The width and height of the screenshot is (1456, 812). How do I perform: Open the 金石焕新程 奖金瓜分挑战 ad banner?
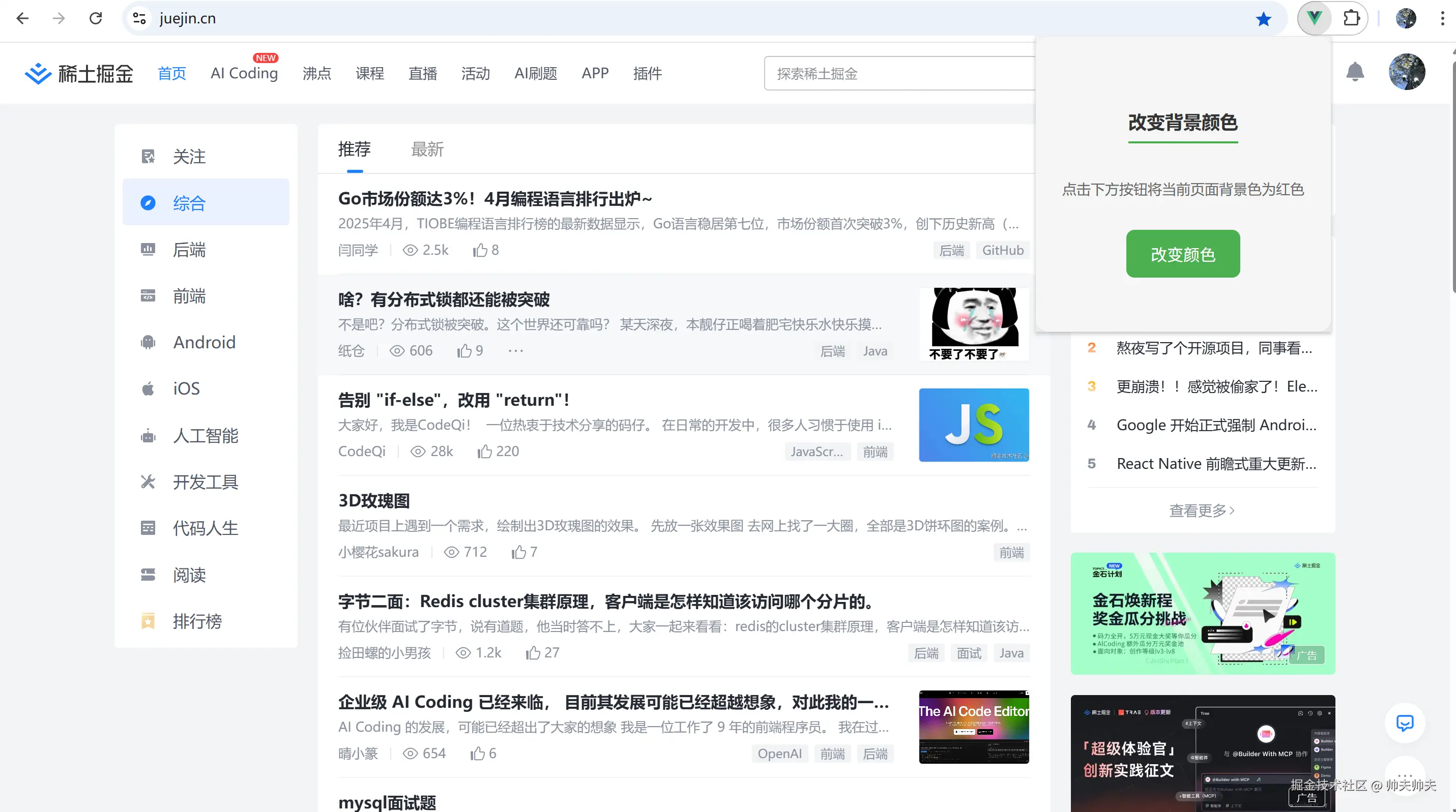click(x=1203, y=613)
